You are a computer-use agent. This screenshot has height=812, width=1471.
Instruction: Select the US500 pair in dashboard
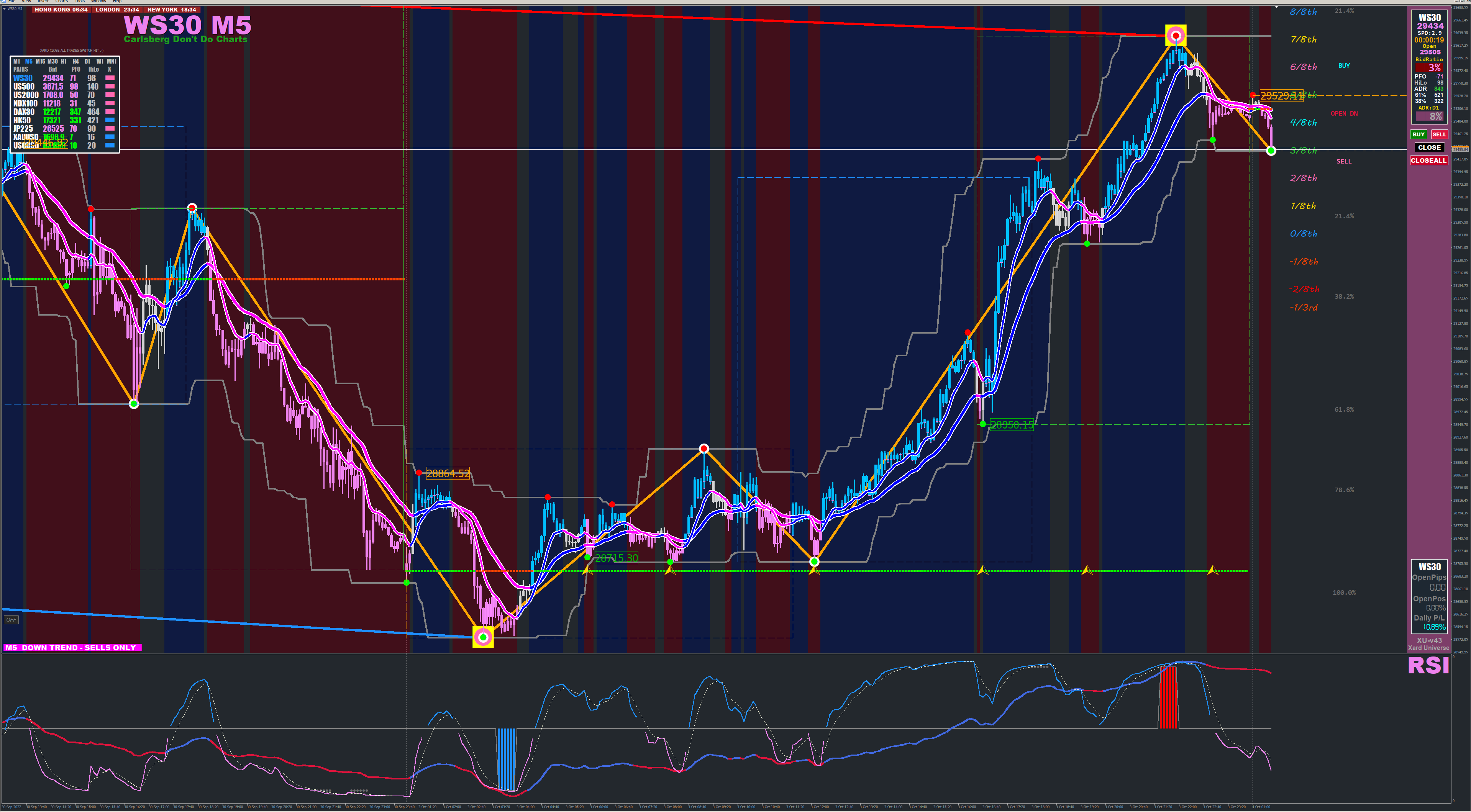click(24, 87)
